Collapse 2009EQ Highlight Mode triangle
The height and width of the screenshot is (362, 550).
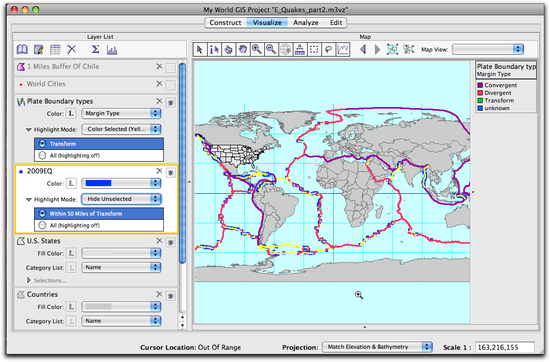29,199
